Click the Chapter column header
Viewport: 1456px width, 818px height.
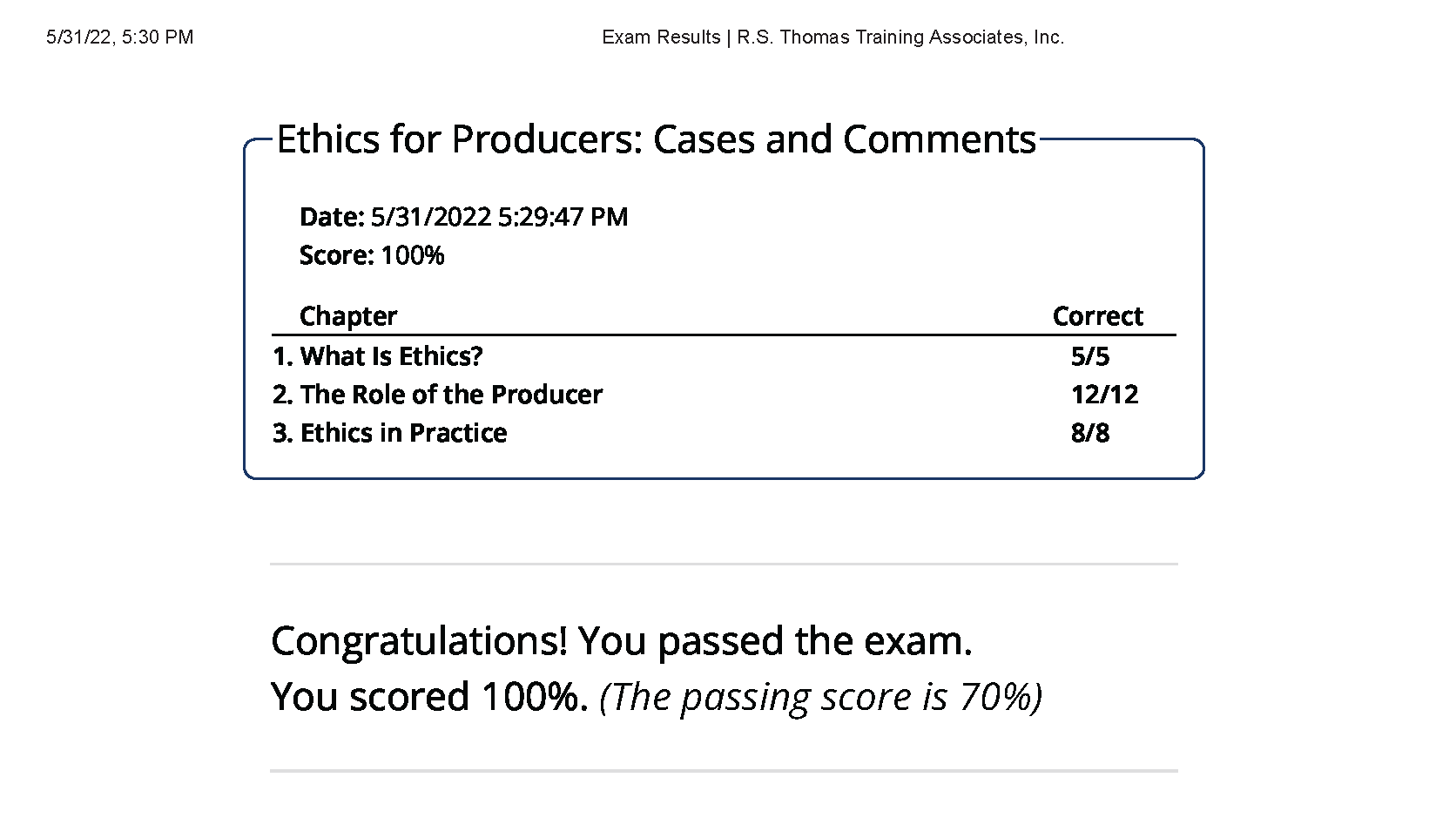(x=348, y=316)
